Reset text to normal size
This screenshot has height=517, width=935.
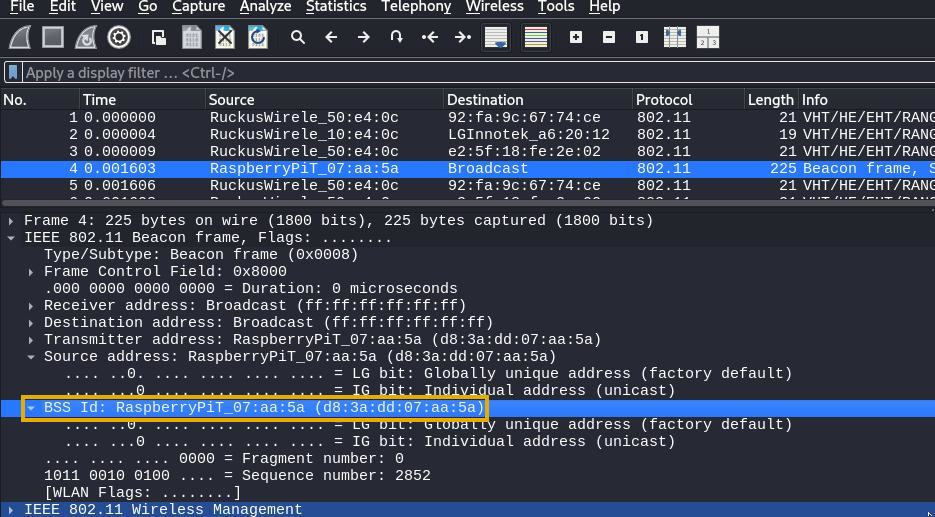coord(642,38)
